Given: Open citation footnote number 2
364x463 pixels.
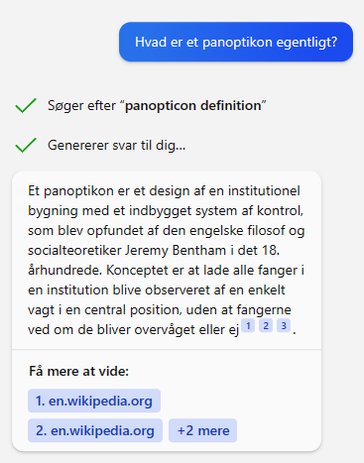Looking at the screenshot, I should [x=266, y=326].
